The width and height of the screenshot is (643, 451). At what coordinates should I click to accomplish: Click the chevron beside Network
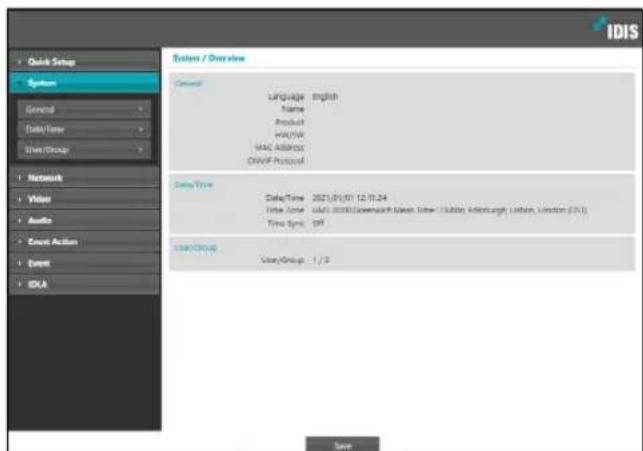point(19,178)
